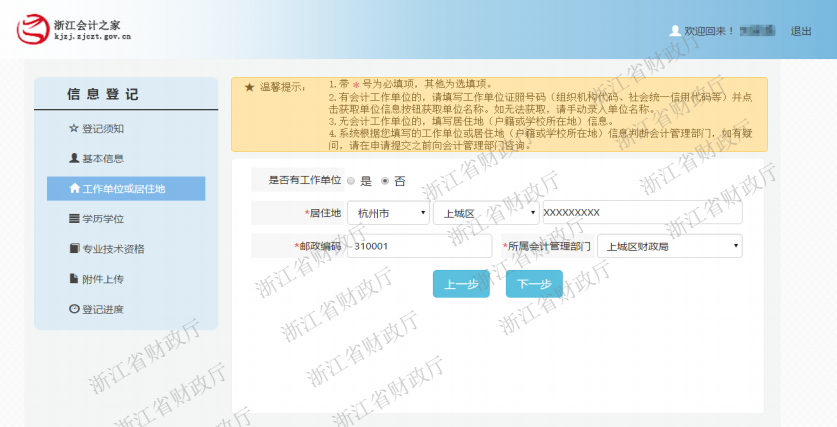Click the home icon for 工作单位或居住地
This screenshot has width=837, height=427.
click(x=73, y=189)
